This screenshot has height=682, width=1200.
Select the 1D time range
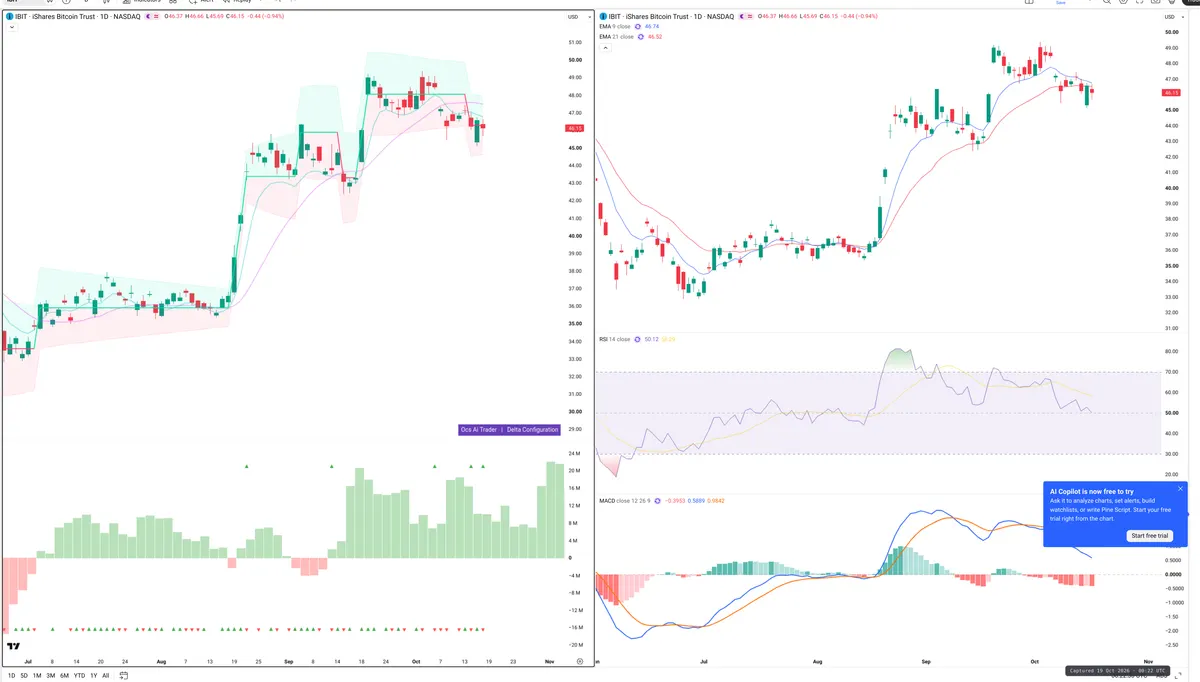point(12,675)
